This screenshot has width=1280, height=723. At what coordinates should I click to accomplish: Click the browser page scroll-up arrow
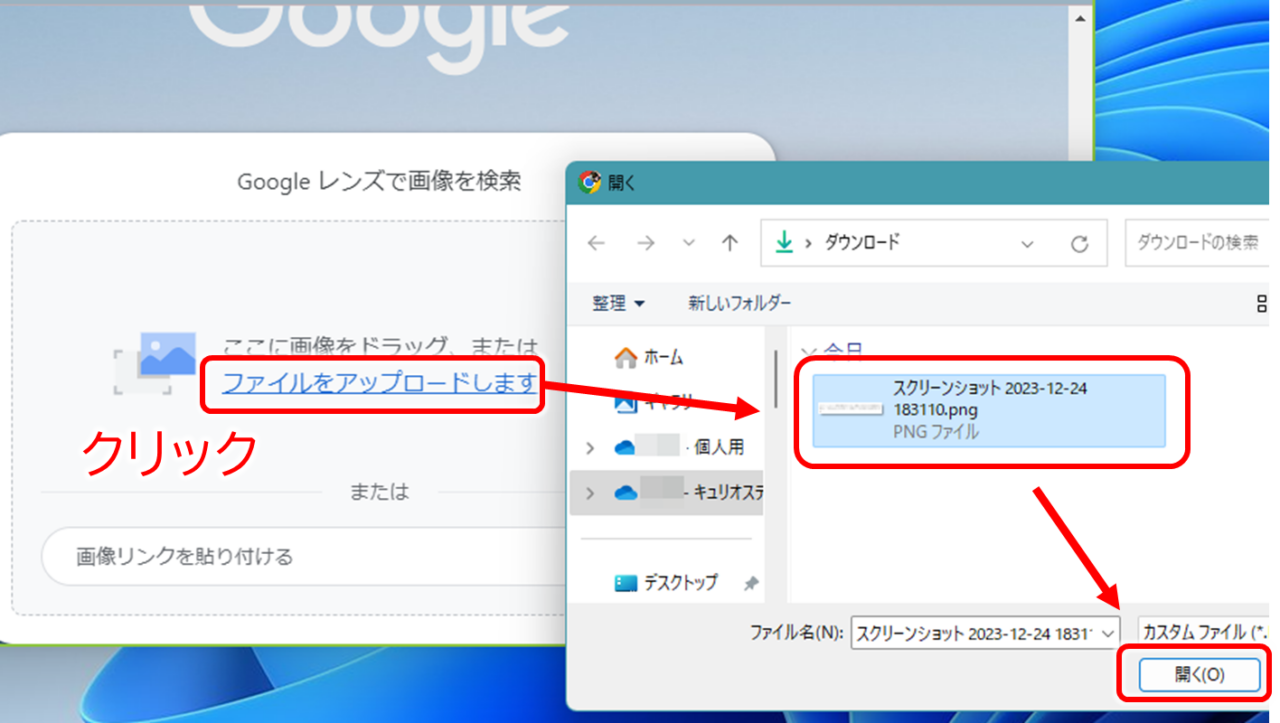[x=1079, y=18]
